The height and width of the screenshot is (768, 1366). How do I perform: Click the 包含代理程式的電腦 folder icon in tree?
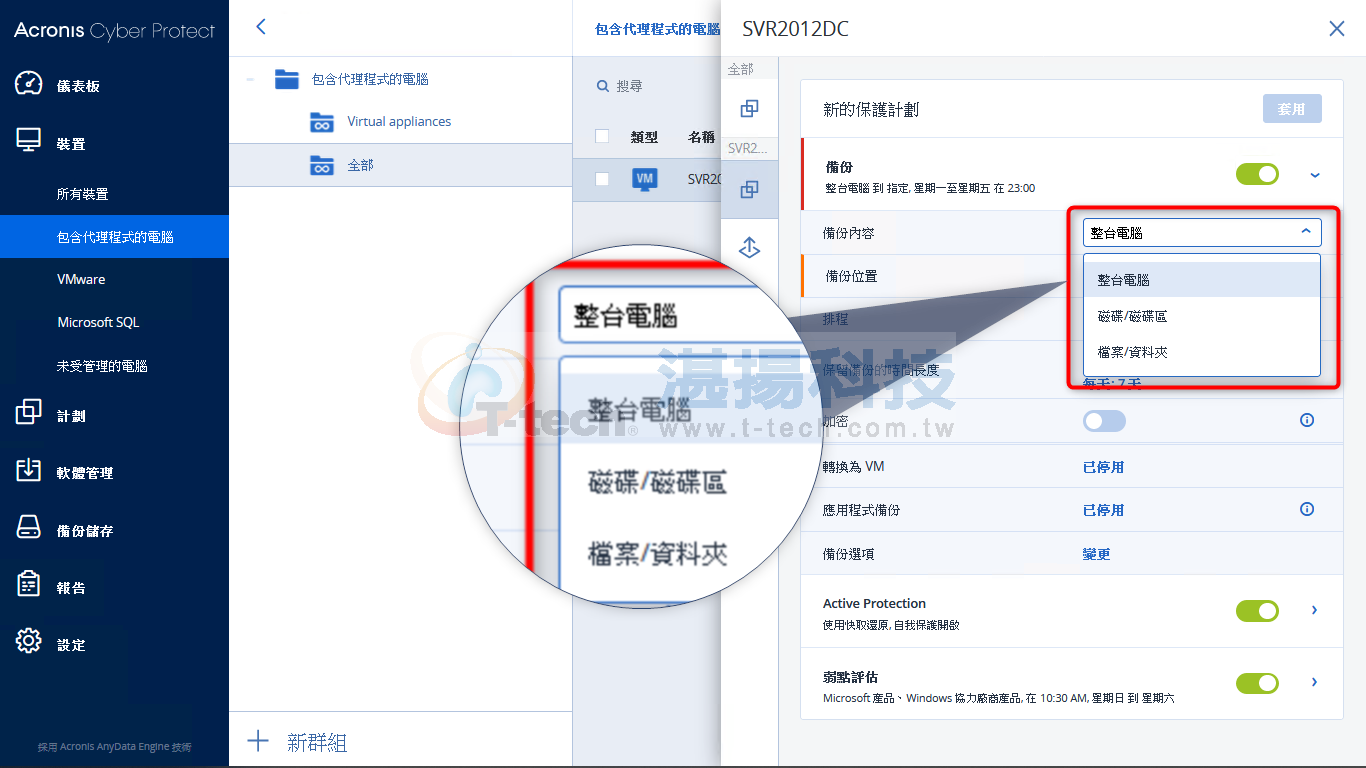pyautogui.click(x=287, y=79)
